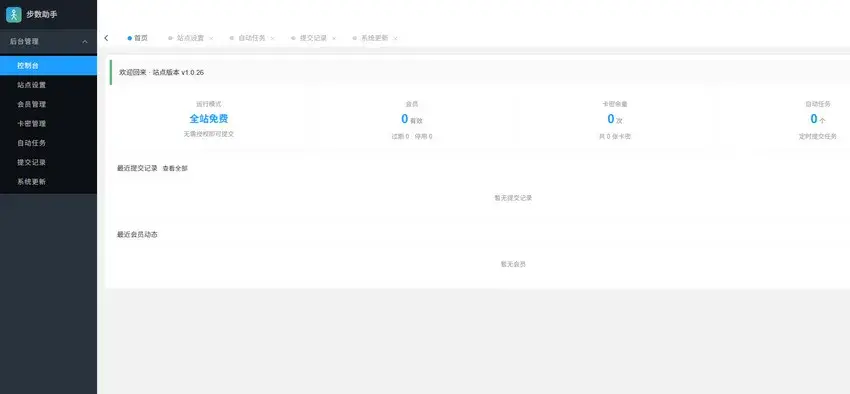Open 提交记录 in the sidebar
Screen dimensions: 850x394
[x=48, y=163]
